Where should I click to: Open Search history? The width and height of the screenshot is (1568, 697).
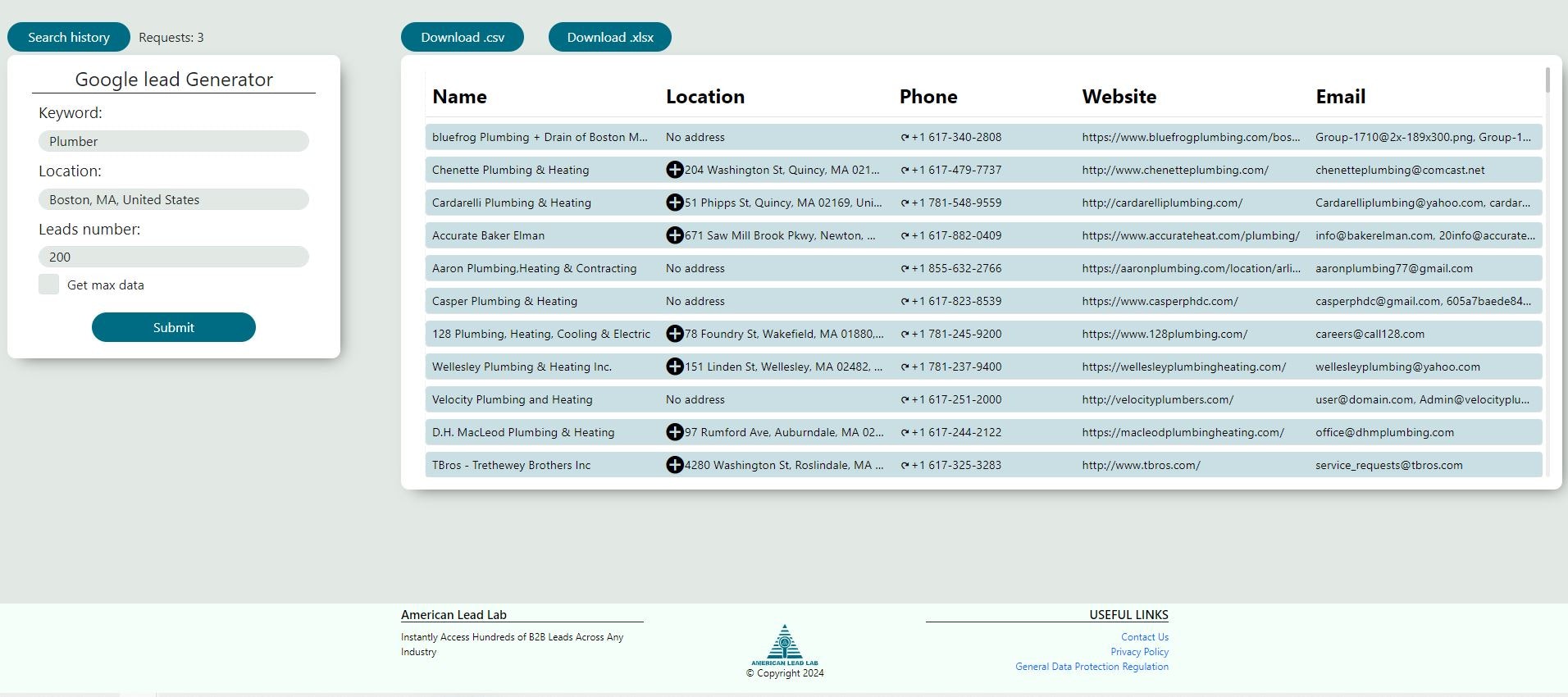[69, 37]
